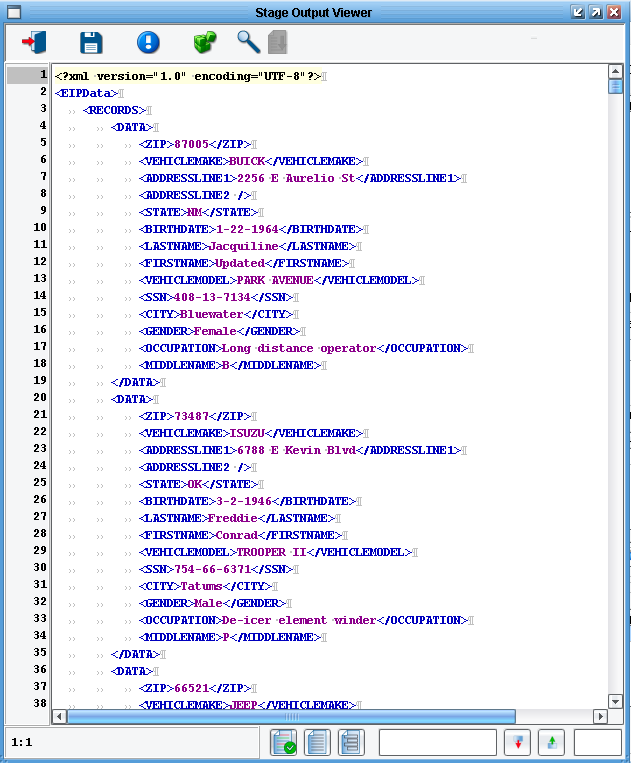Screen dimensions: 631x763
Task: Click the blue exclamation info icon
Action: coord(148,42)
